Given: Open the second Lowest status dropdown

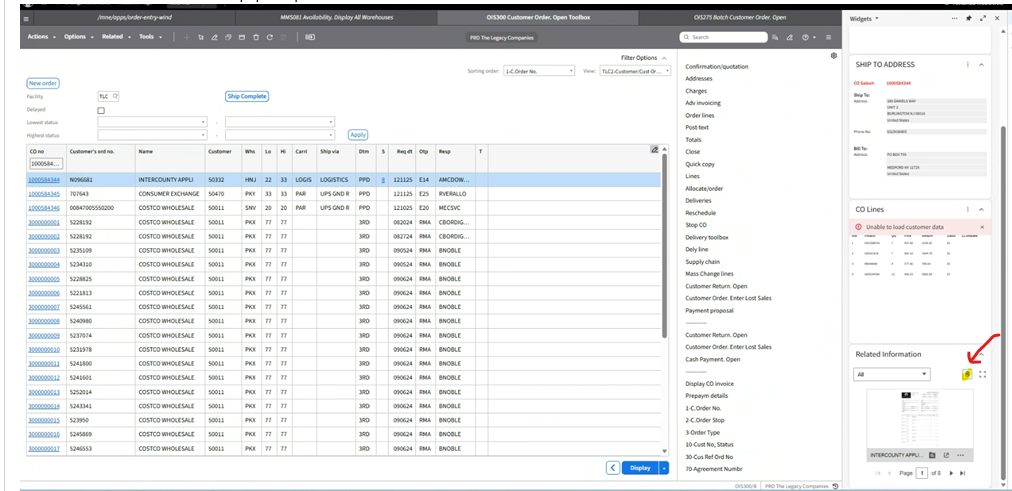Looking at the screenshot, I should [x=279, y=121].
